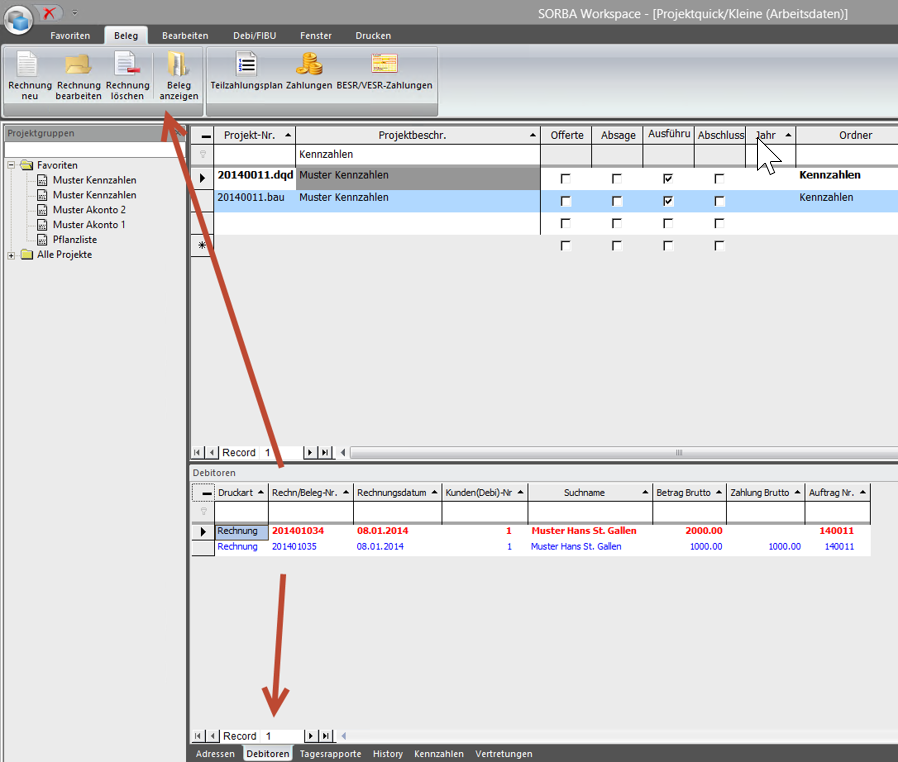Expand the Alle Projekte tree node

coord(12,255)
